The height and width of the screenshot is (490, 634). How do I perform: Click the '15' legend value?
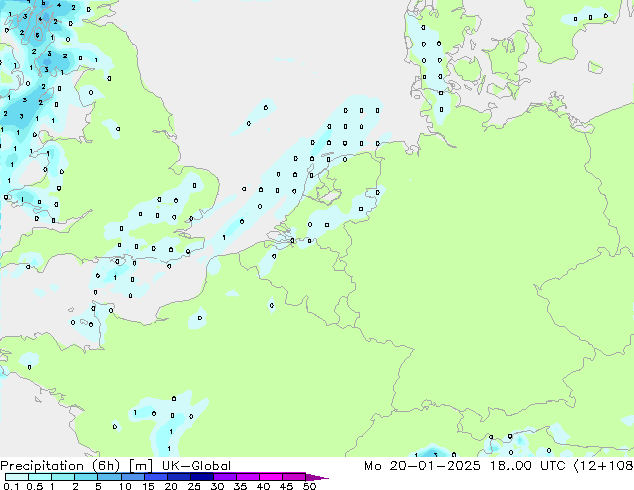pyautogui.click(x=148, y=486)
